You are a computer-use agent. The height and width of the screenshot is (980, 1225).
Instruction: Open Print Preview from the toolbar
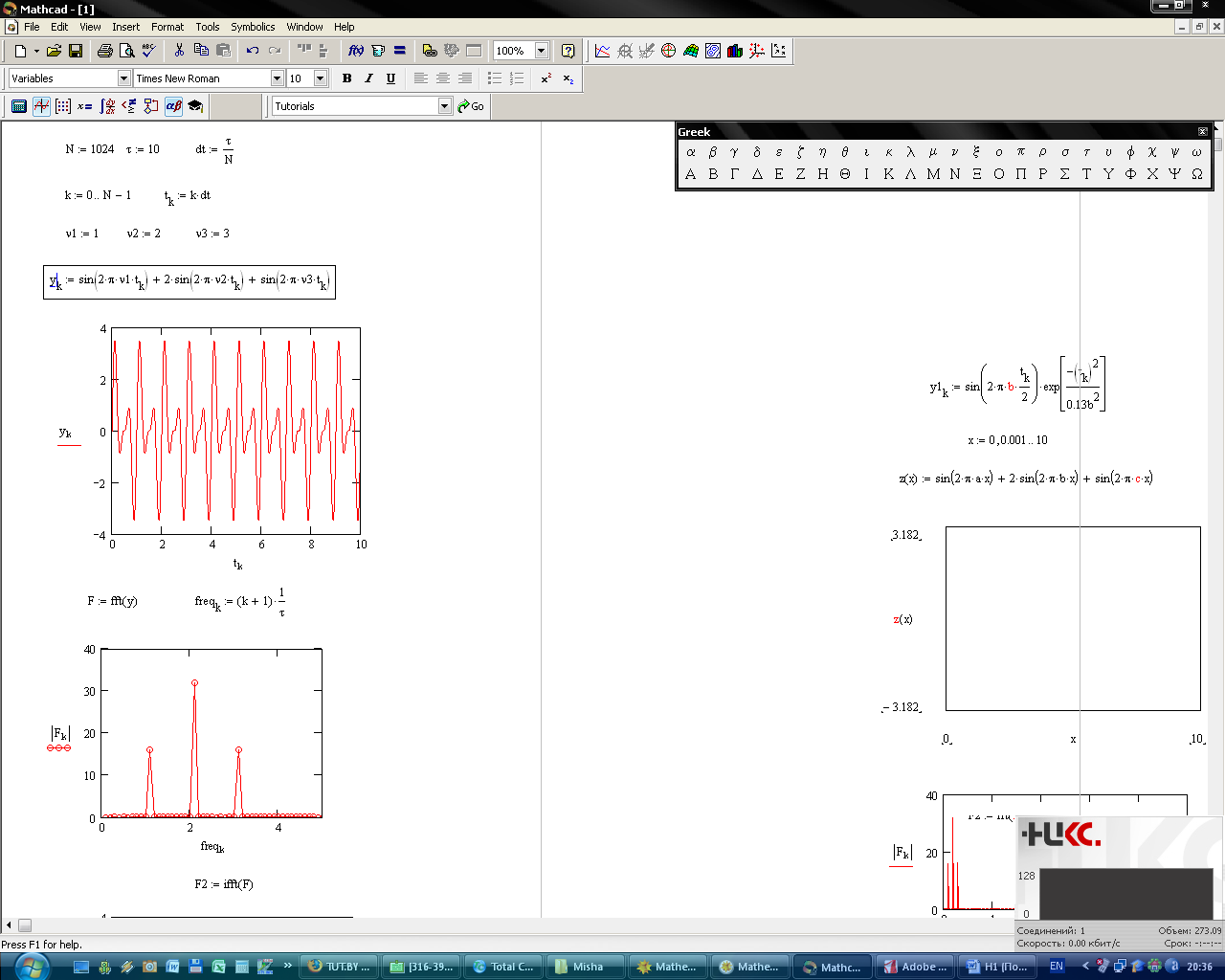coord(126,51)
